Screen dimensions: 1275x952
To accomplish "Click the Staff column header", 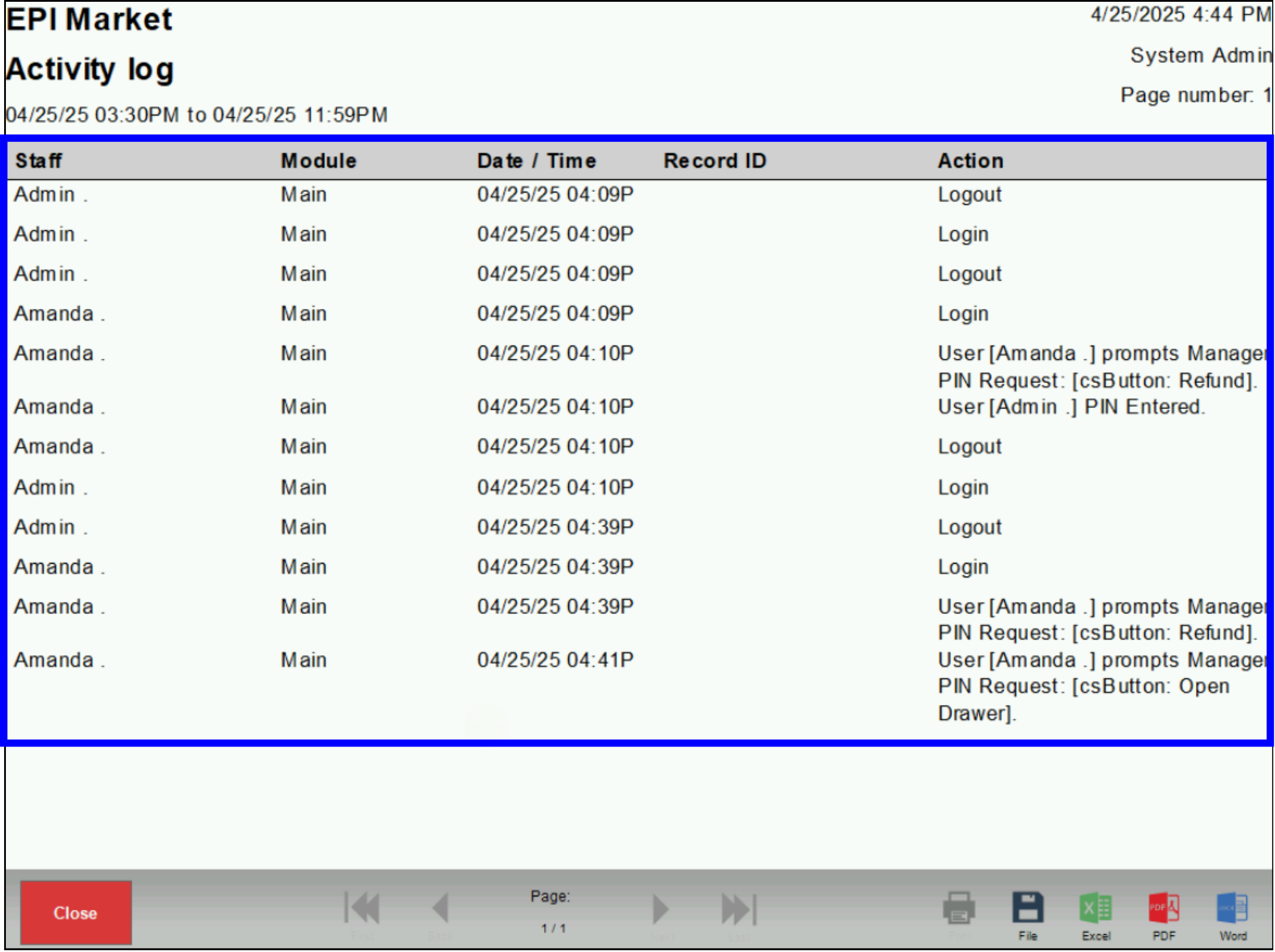I will tap(39, 161).
